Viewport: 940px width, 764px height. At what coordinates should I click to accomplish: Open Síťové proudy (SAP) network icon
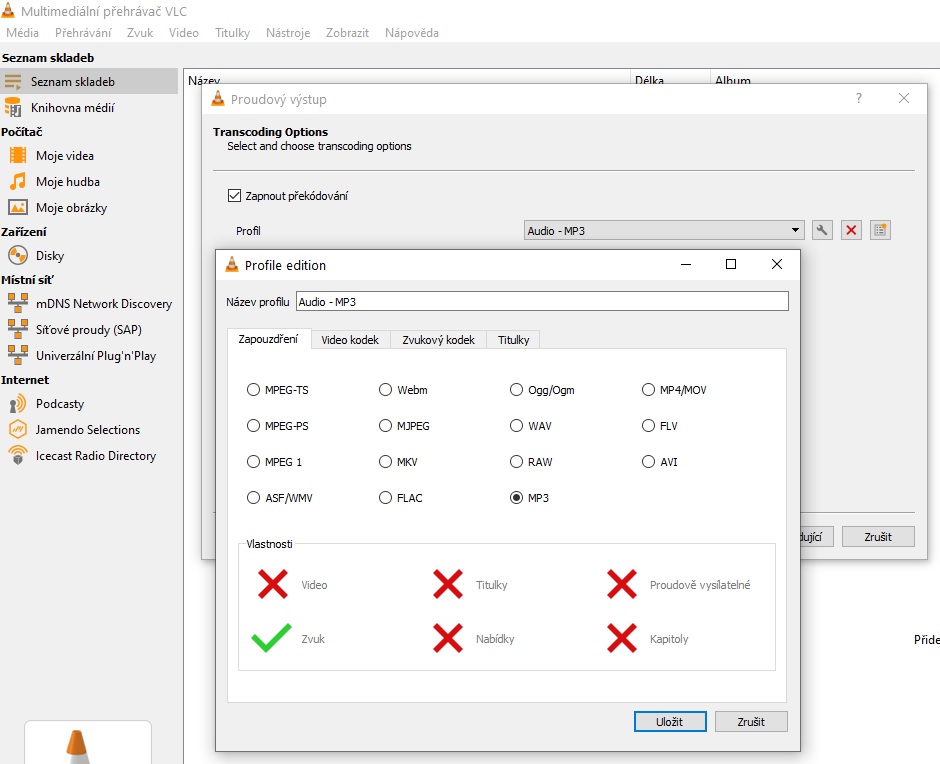point(18,329)
